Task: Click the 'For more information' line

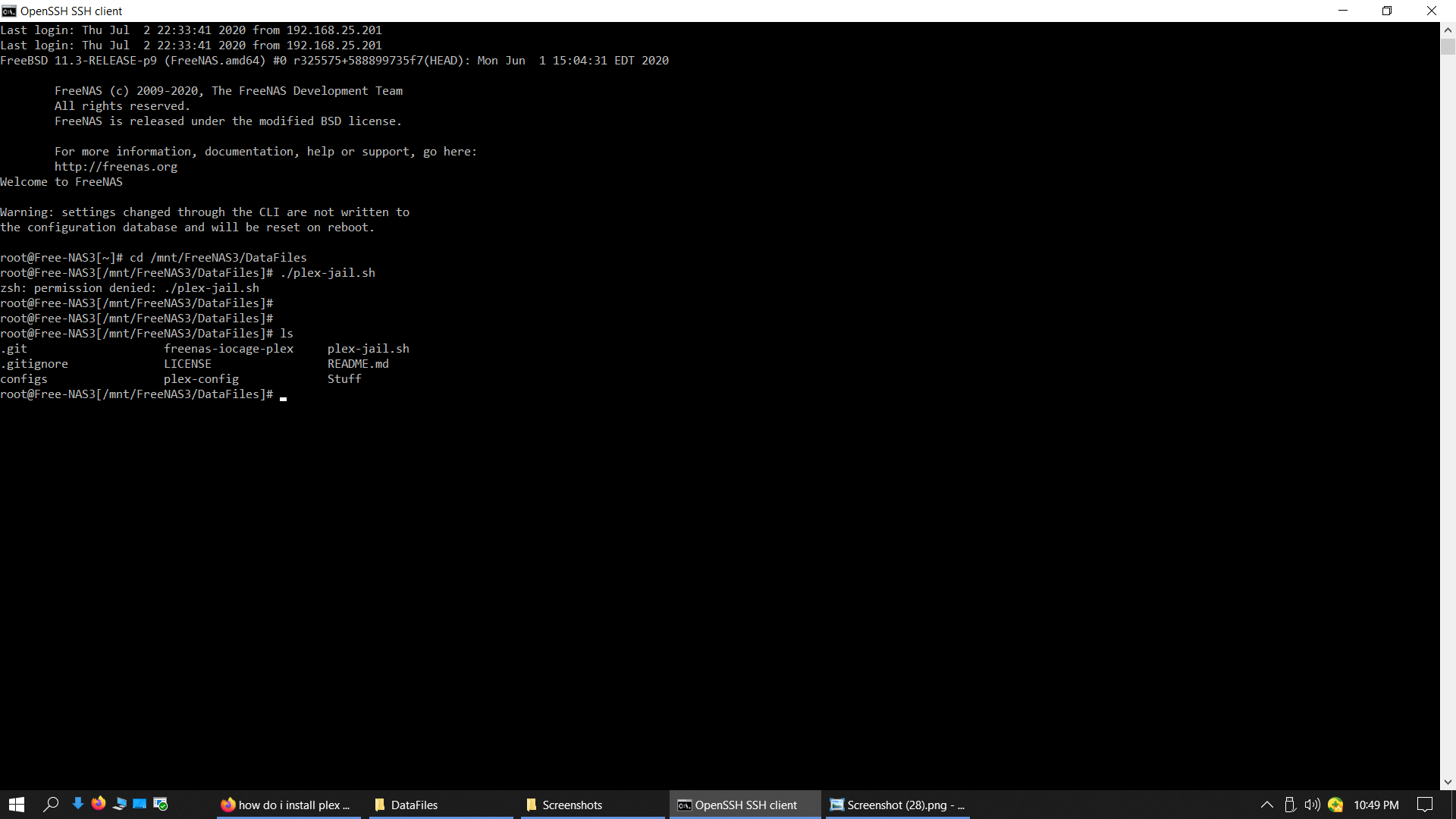Action: [265, 152]
